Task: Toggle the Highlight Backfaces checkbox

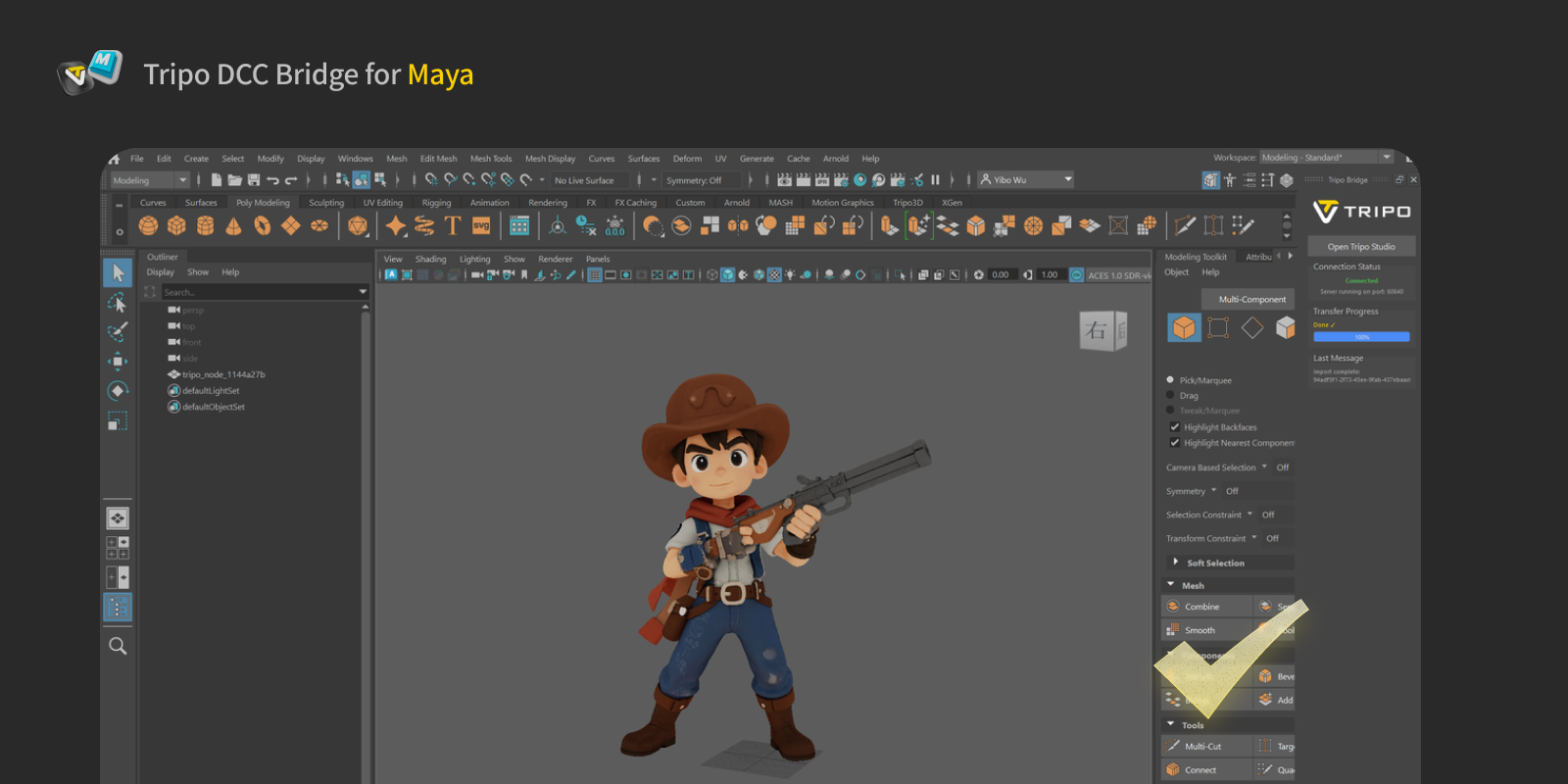Action: pyautogui.click(x=1174, y=427)
